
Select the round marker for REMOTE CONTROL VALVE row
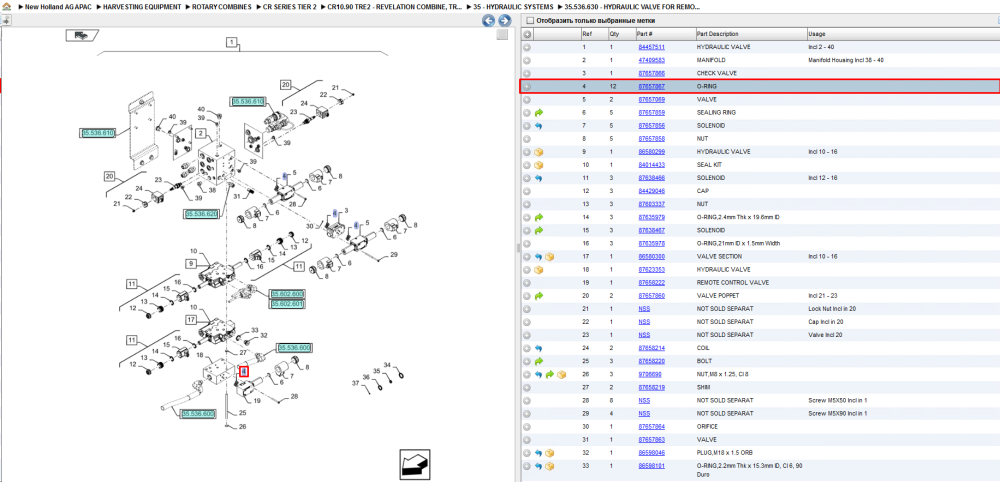coord(527,282)
